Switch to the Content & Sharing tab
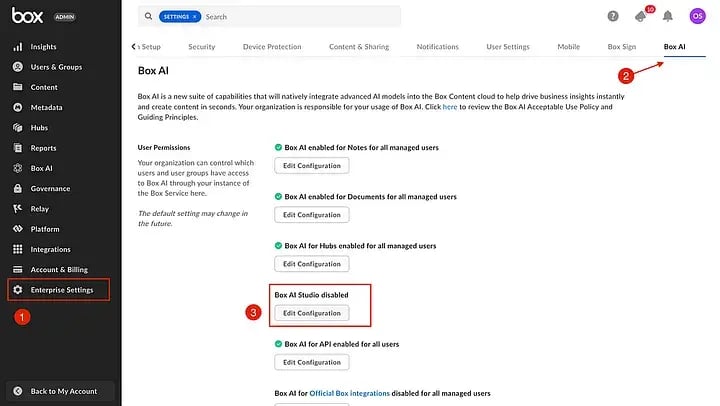Viewport: 720px width, 406px height. (359, 47)
